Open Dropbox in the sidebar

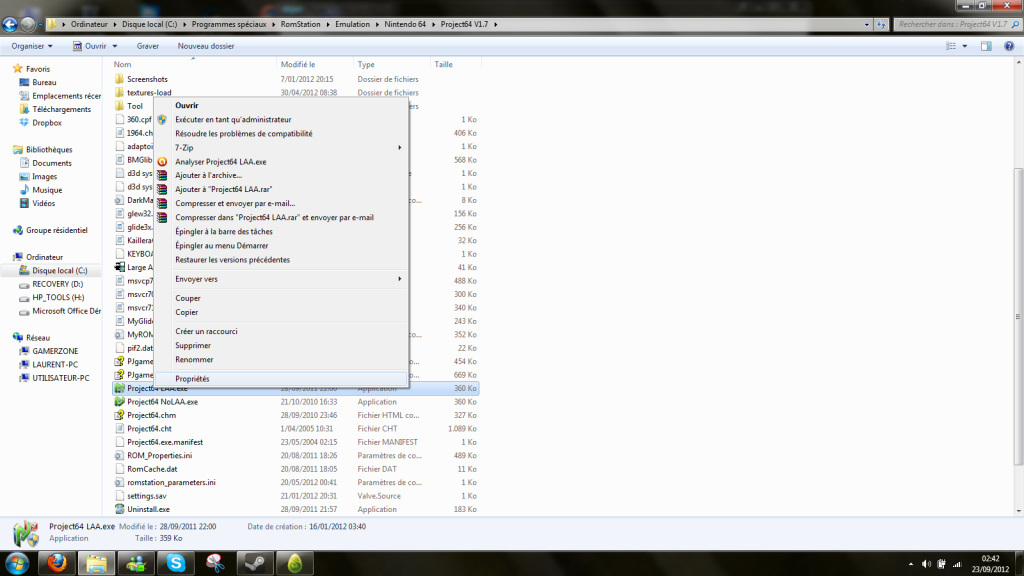click(x=46, y=123)
